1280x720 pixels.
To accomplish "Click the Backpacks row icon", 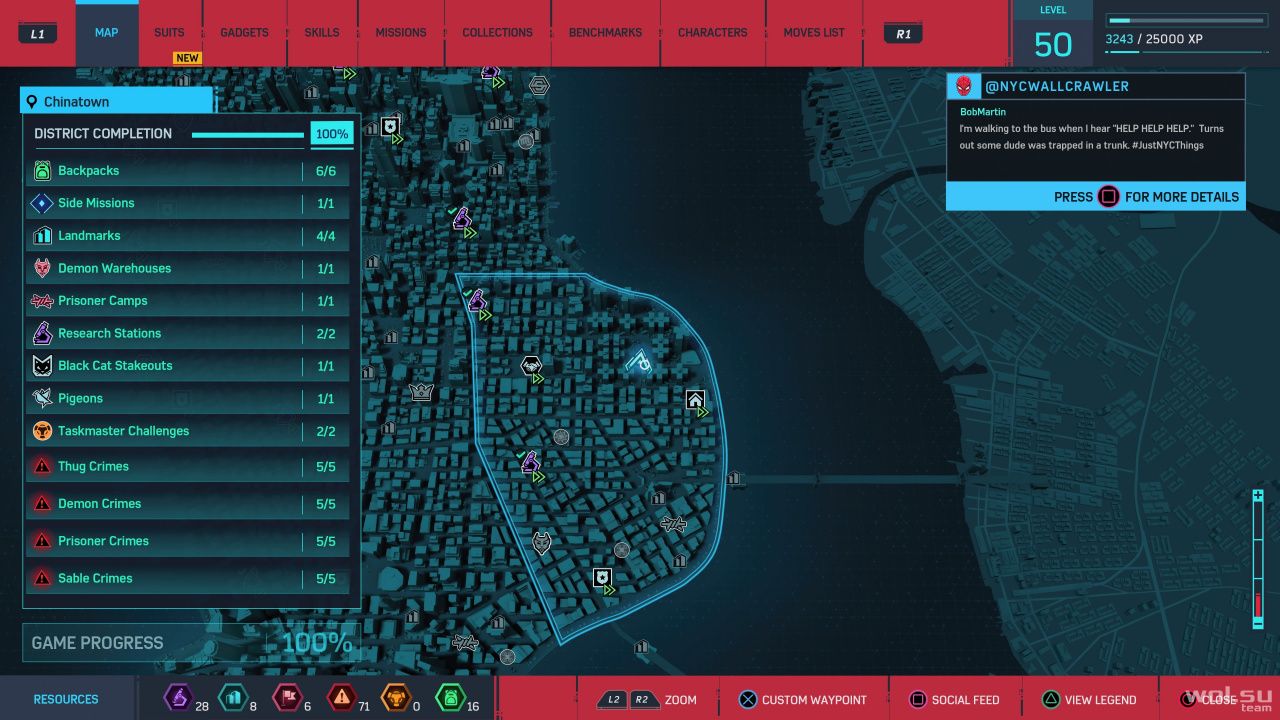I will coord(42,171).
